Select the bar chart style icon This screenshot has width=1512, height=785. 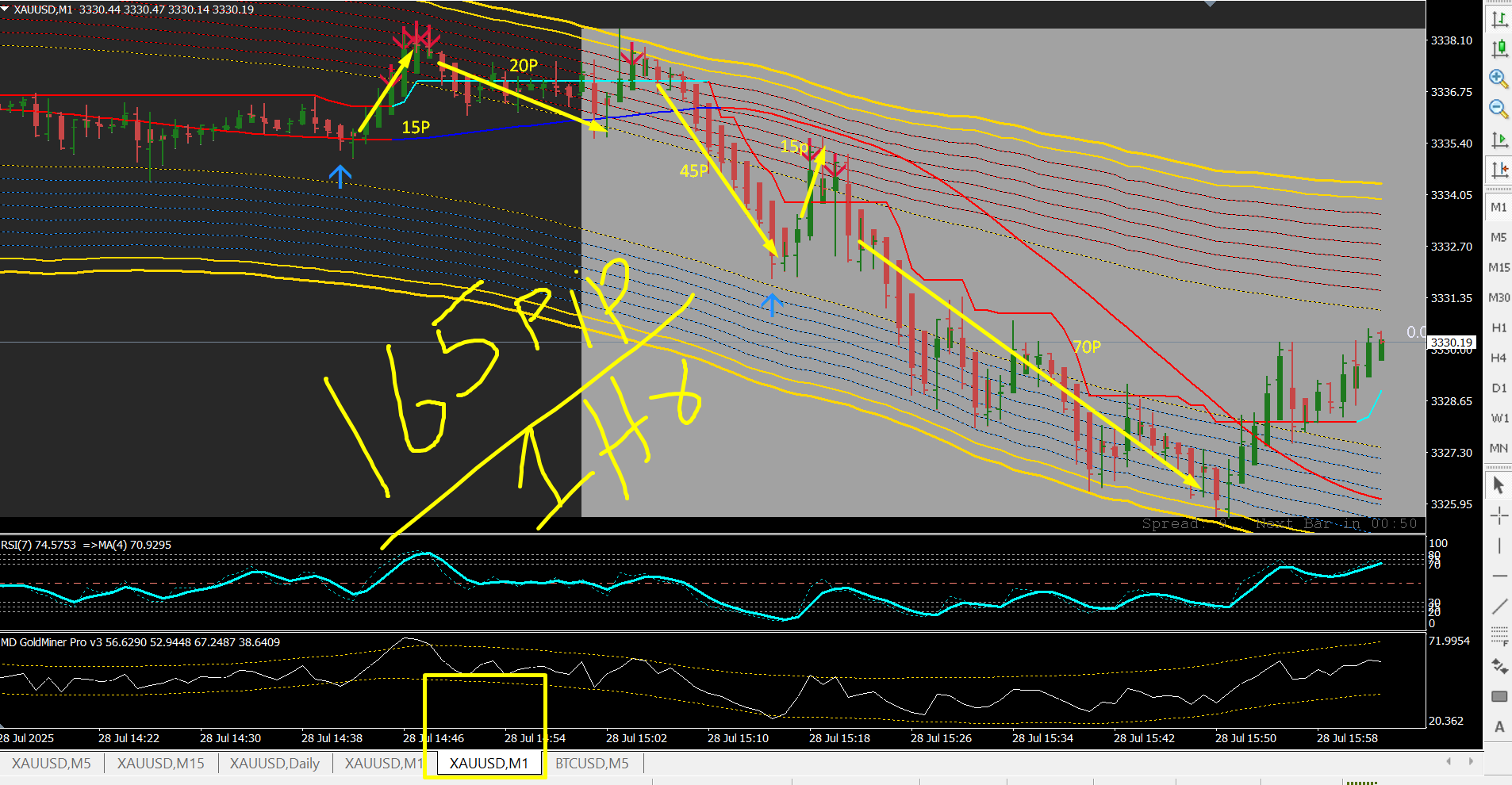point(1499,20)
